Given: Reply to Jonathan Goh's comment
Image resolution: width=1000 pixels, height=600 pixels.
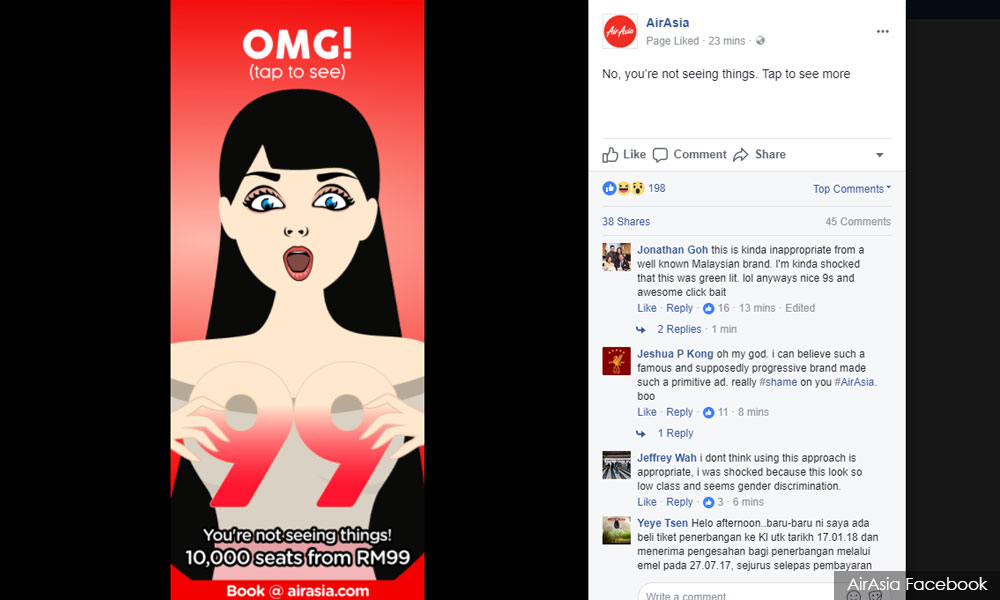Looking at the screenshot, I should [x=679, y=308].
